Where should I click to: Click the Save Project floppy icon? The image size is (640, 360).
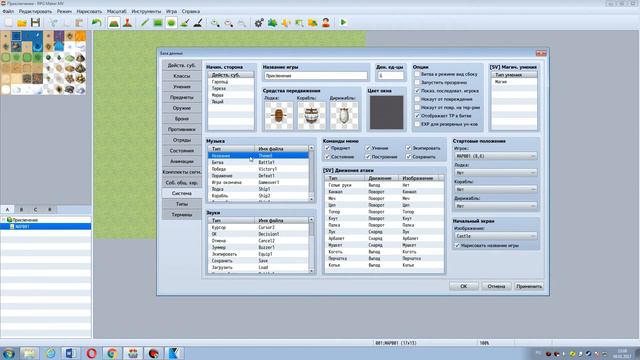(x=36, y=22)
